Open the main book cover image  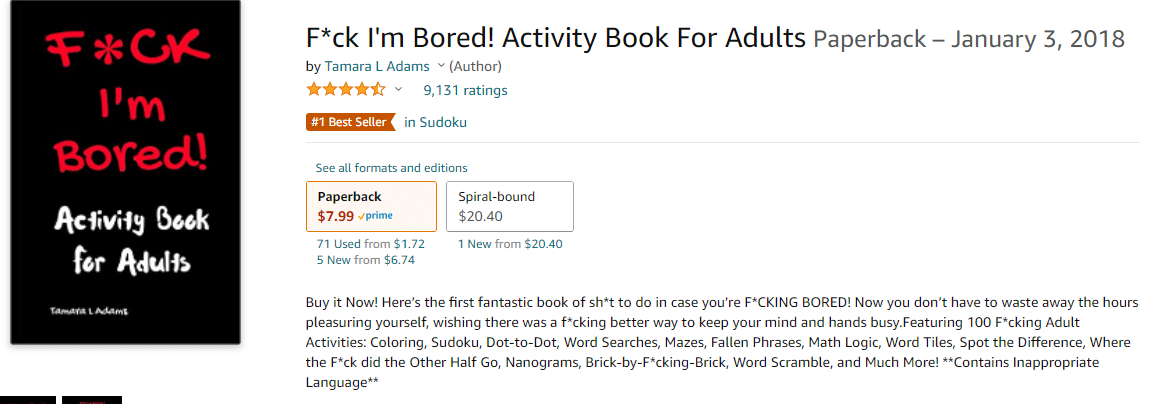126,172
